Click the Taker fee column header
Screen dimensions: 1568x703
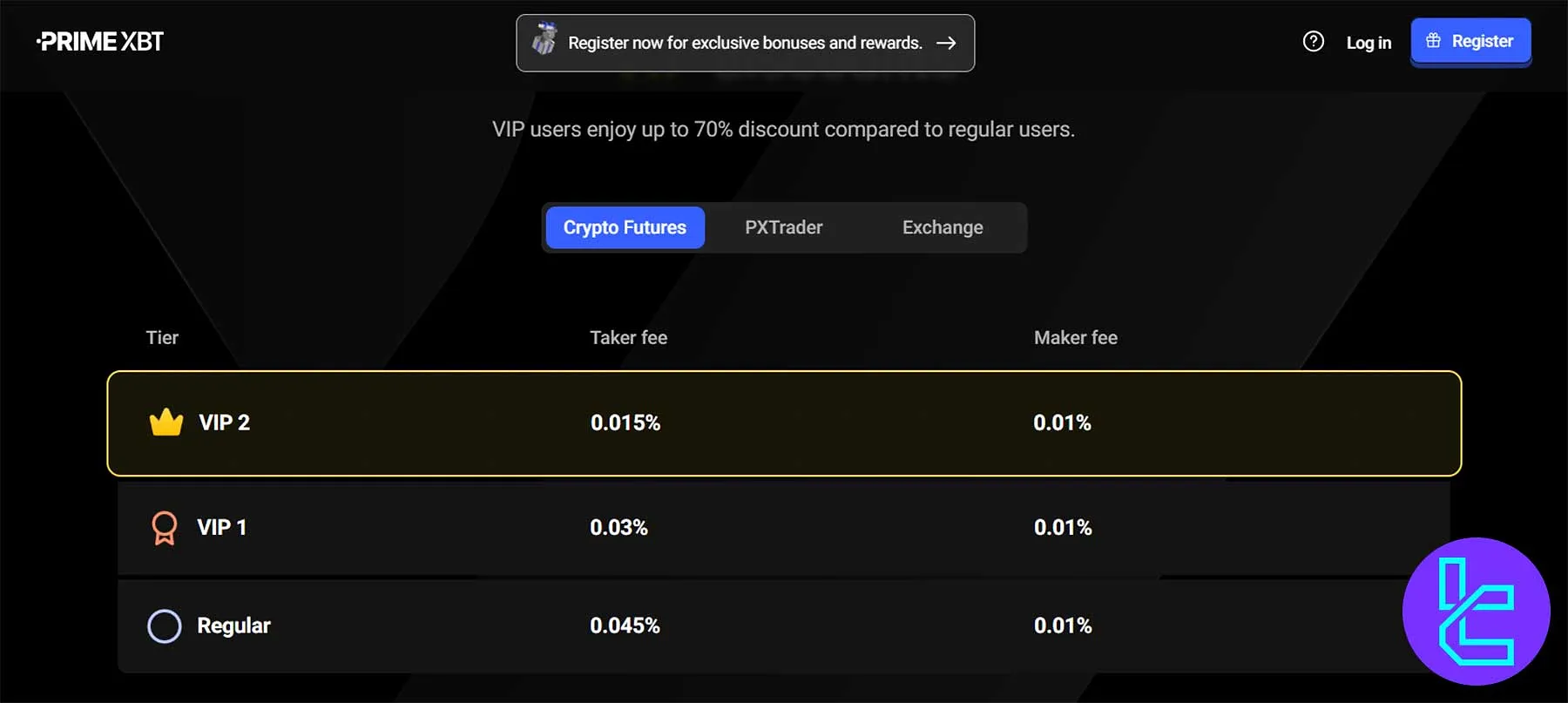click(628, 337)
